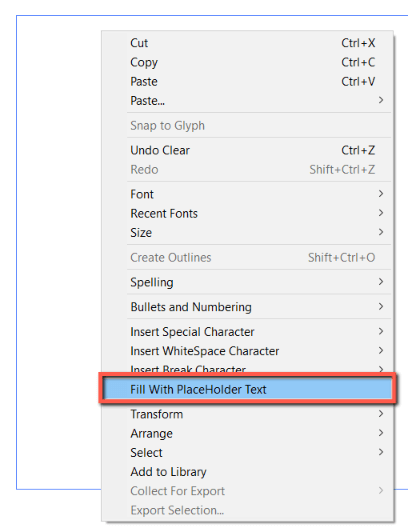The image size is (408, 529).
Task: Expand the Arrange submenu
Action: [x=247, y=433]
